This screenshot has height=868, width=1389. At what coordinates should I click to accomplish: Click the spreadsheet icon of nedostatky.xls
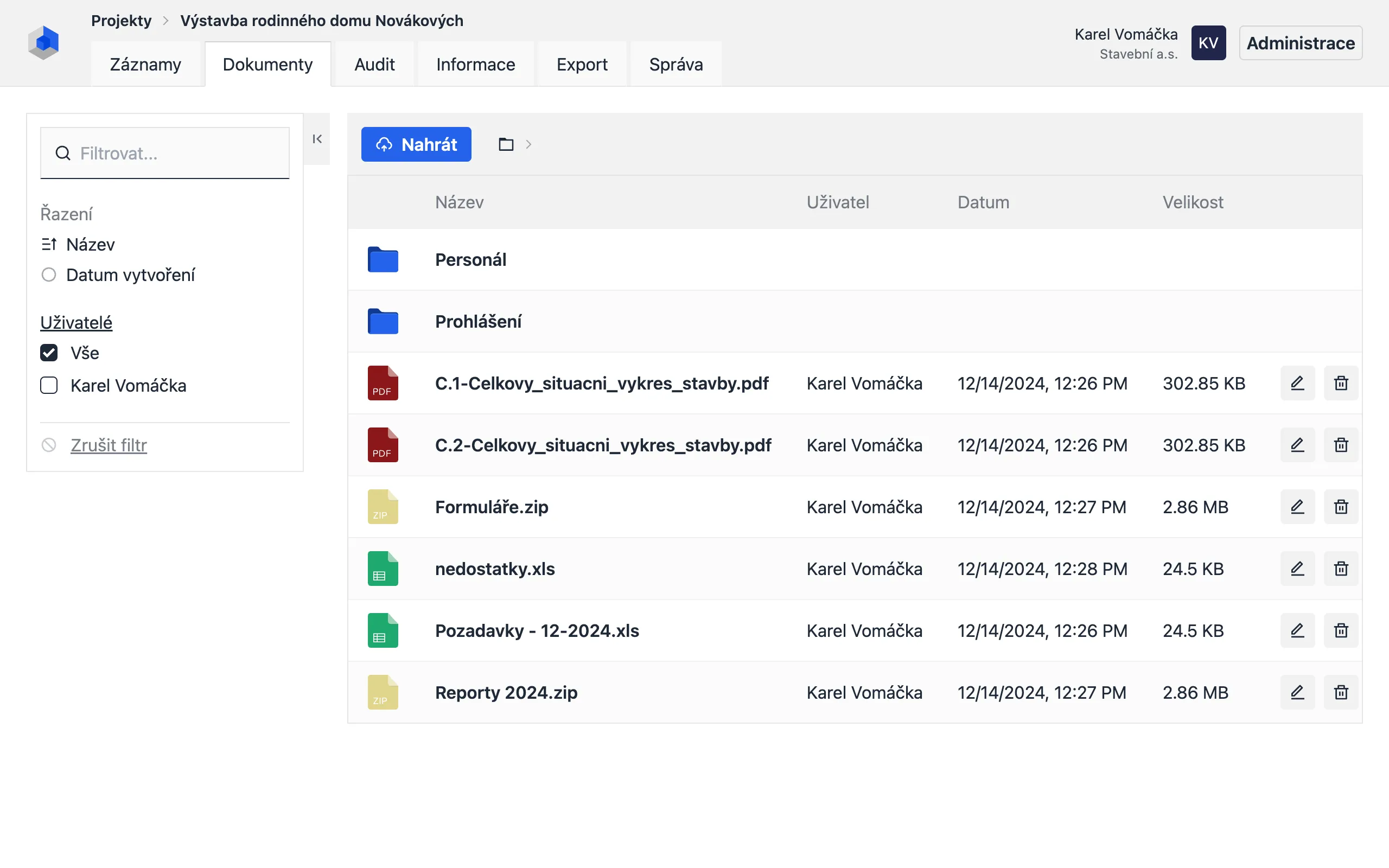pos(383,569)
